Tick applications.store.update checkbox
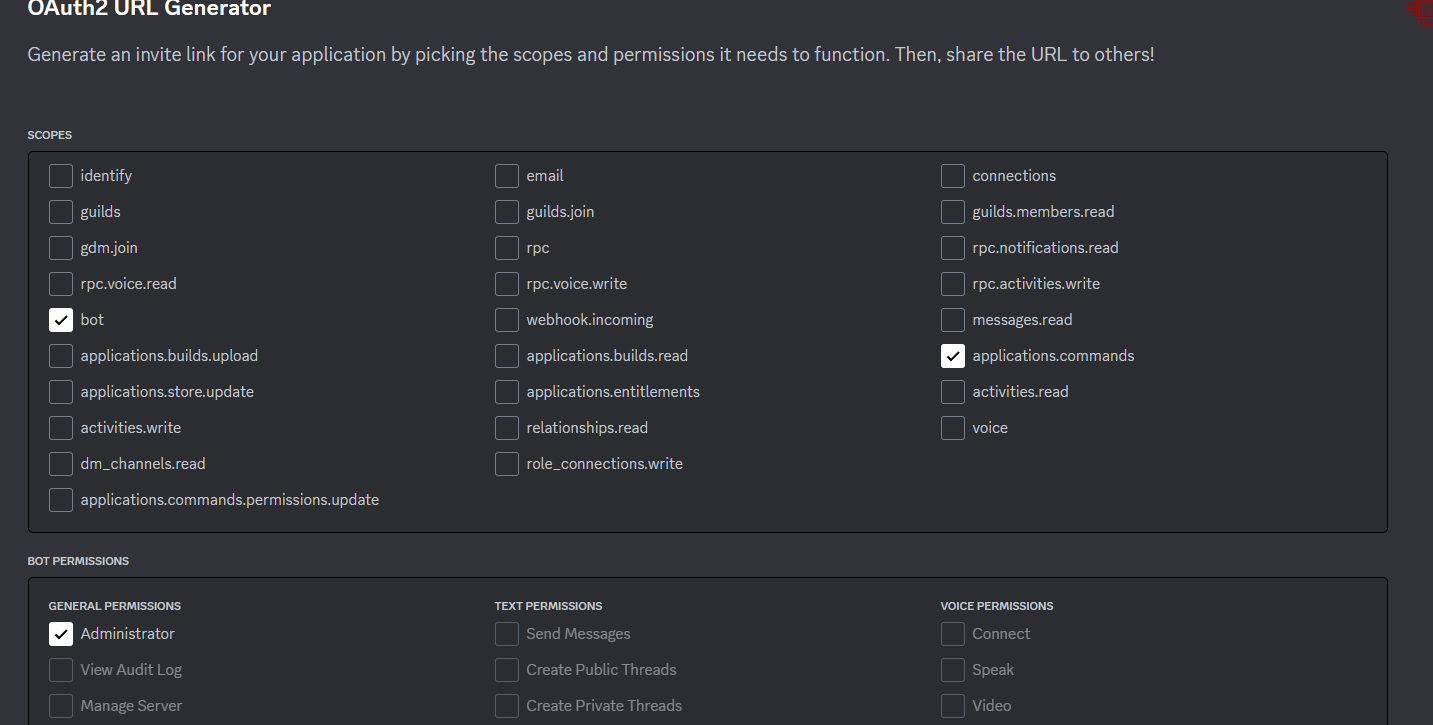Viewport: 1433px width, 725px height. [x=61, y=392]
